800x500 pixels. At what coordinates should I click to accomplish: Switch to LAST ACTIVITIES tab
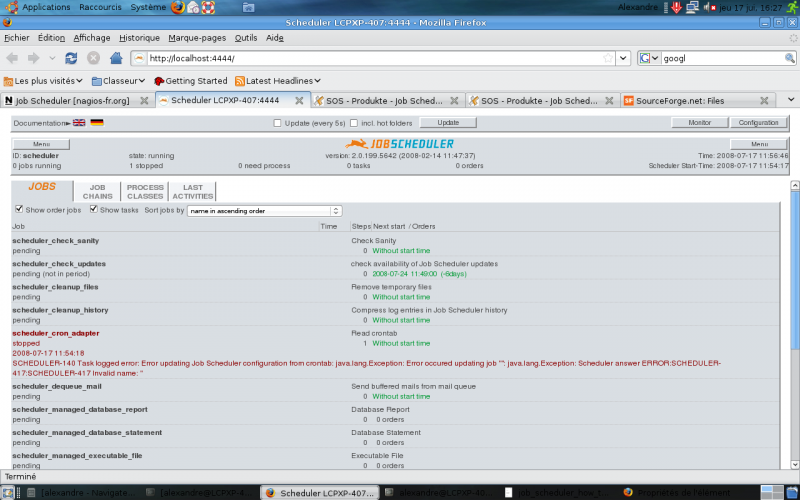[x=192, y=192]
